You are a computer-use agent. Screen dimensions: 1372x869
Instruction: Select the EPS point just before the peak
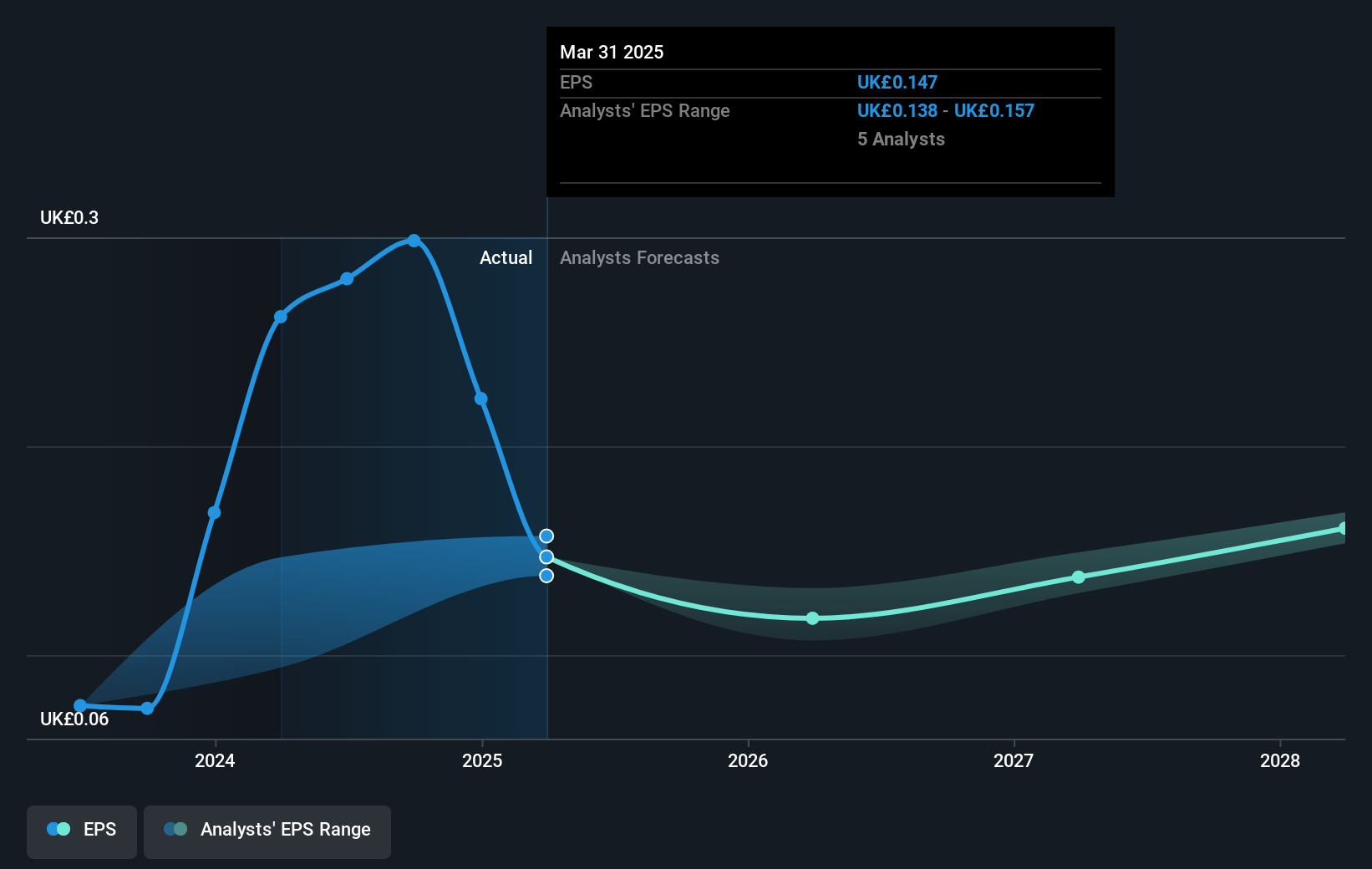point(347,278)
